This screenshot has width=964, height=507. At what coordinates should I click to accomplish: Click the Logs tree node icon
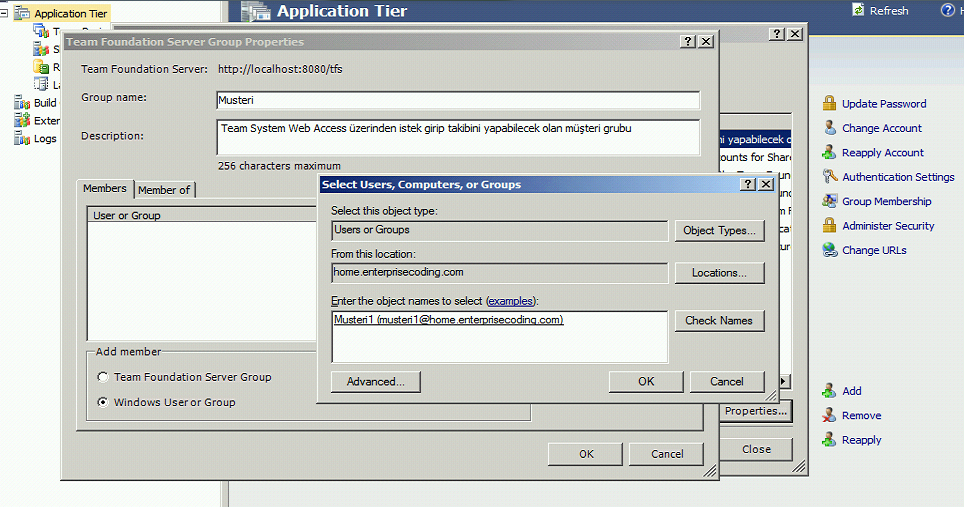(22, 138)
